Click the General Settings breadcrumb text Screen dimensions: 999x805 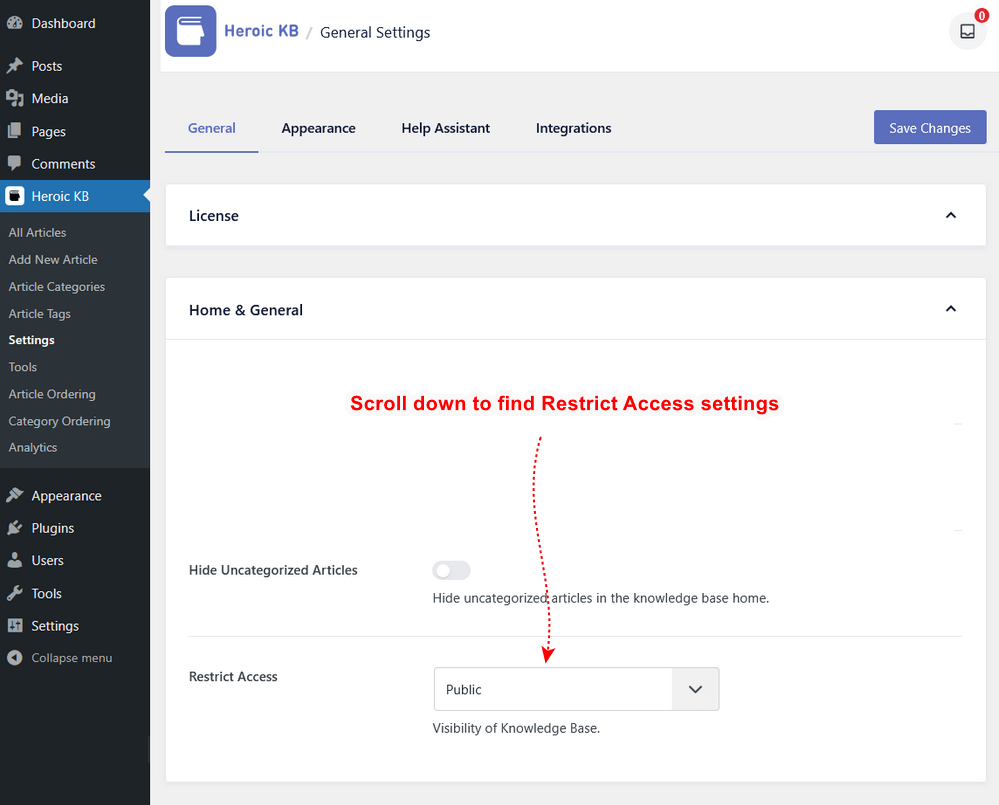click(x=375, y=32)
